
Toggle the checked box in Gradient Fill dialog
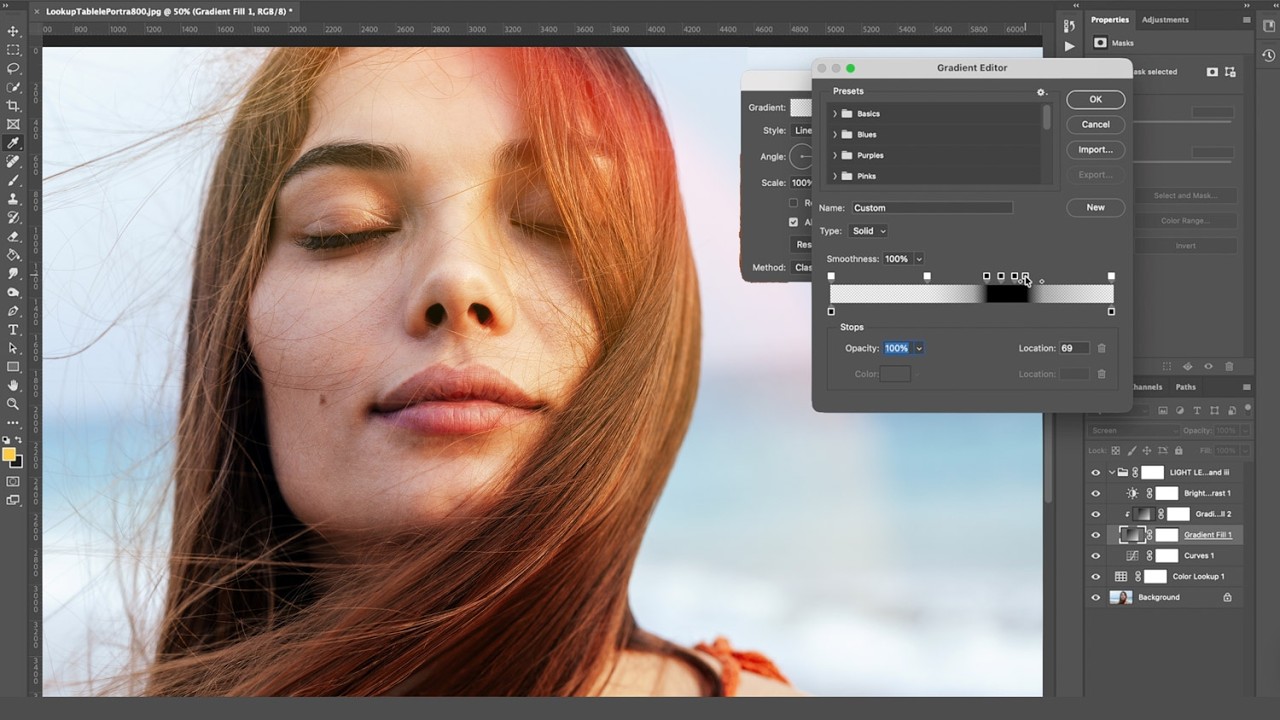pos(793,222)
